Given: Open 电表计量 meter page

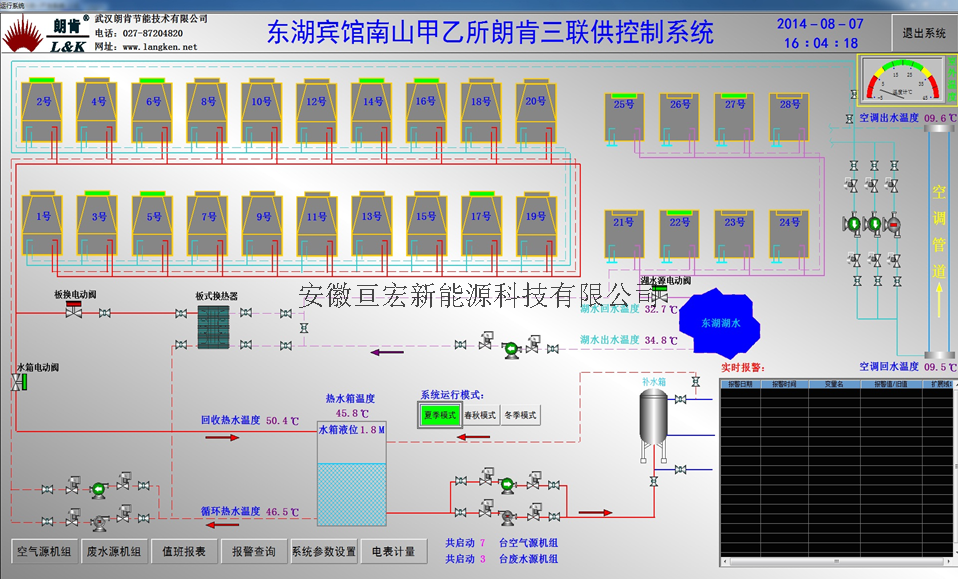Looking at the screenshot, I should coord(393,552).
